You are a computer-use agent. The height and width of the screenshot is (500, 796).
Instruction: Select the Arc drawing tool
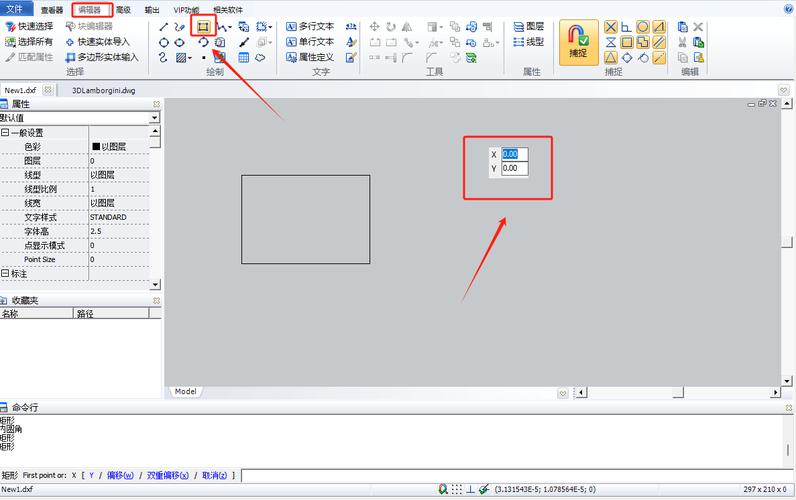point(204,42)
